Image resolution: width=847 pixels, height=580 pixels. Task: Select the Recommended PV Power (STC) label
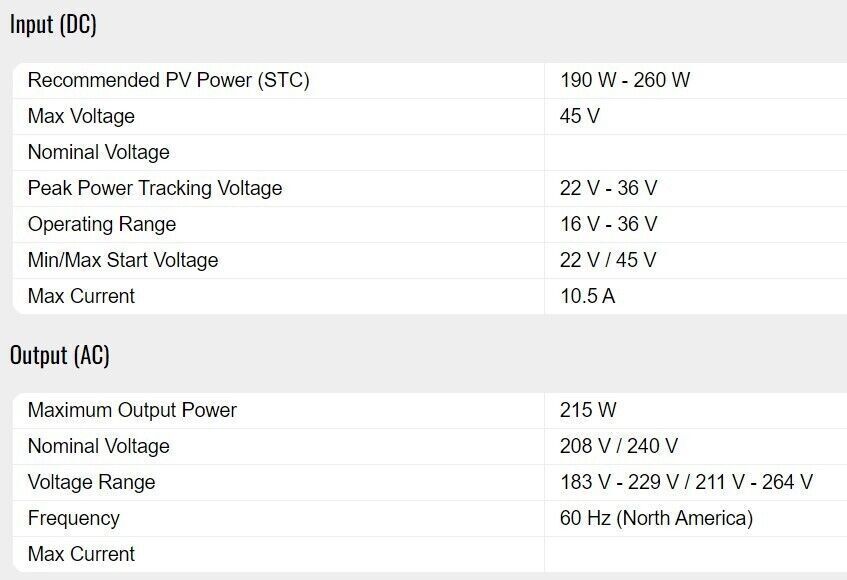[x=168, y=81]
